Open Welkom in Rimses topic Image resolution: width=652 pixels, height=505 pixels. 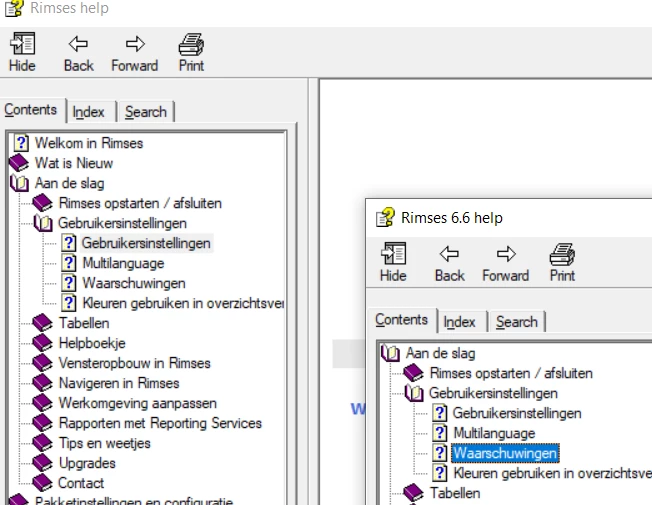[89, 143]
